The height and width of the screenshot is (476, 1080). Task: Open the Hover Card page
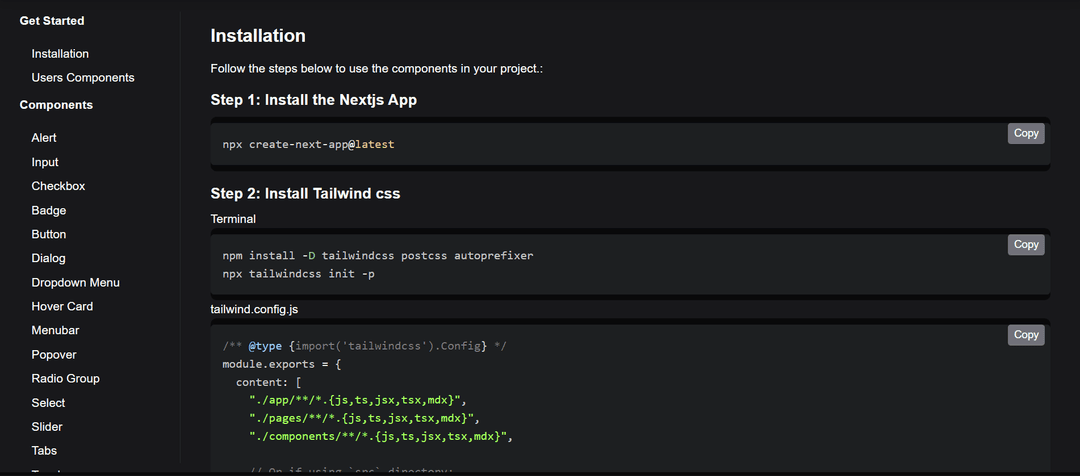click(x=62, y=307)
